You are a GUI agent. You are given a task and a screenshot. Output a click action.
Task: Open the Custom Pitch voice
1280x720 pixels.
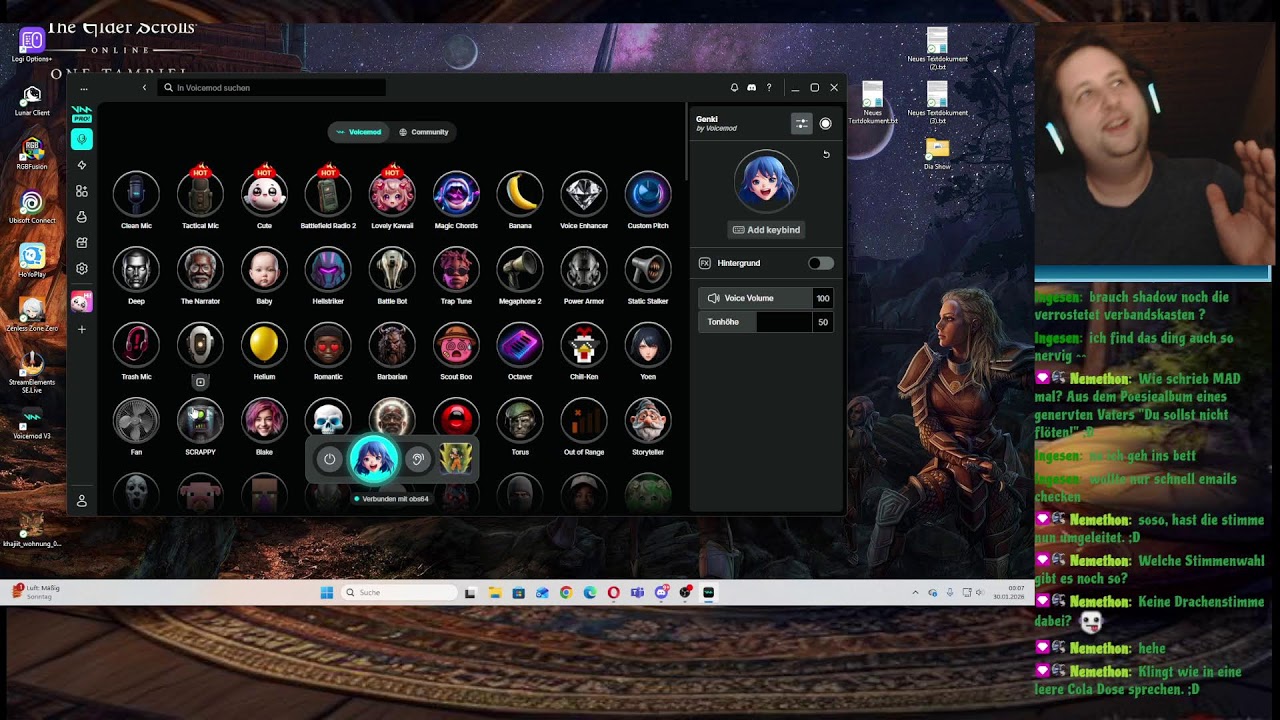[x=648, y=194]
